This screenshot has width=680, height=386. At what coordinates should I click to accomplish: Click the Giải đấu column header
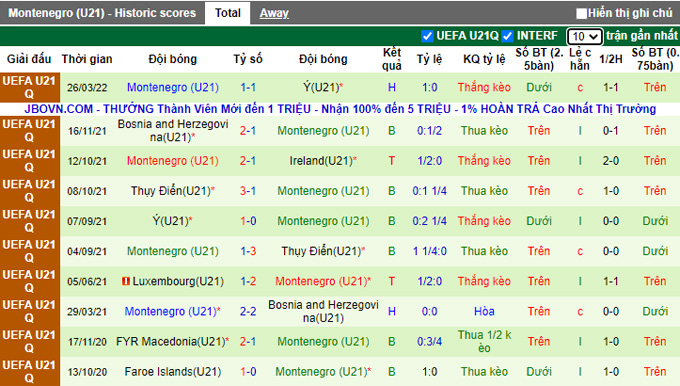click(x=29, y=59)
